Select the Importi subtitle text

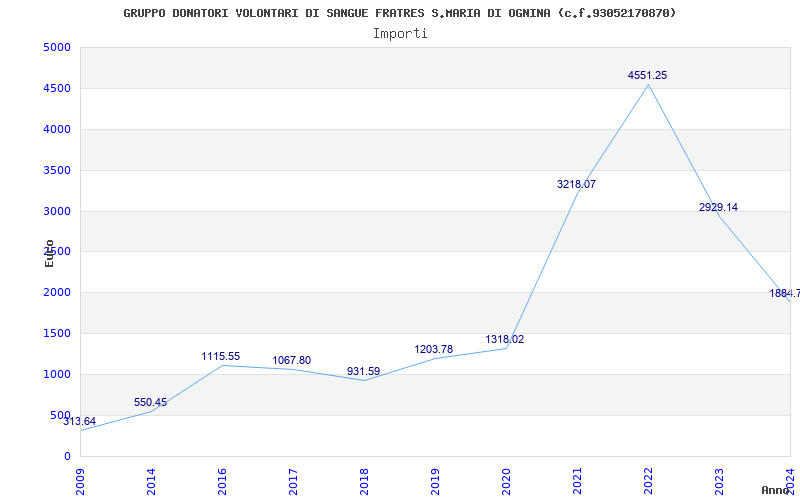pyautogui.click(x=400, y=34)
